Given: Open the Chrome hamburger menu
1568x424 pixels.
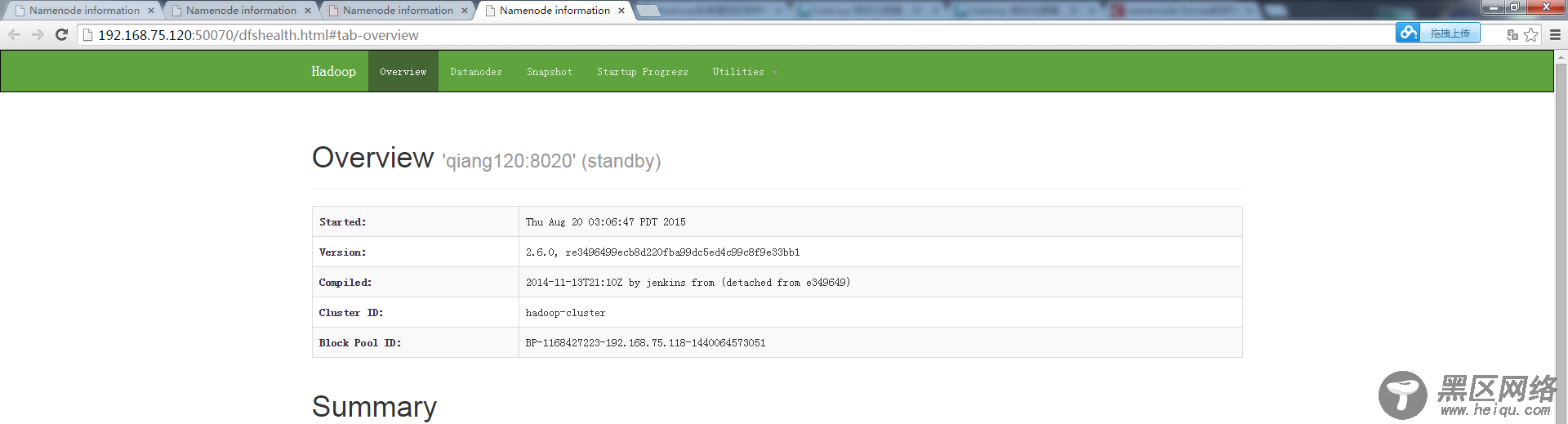Looking at the screenshot, I should (1555, 34).
